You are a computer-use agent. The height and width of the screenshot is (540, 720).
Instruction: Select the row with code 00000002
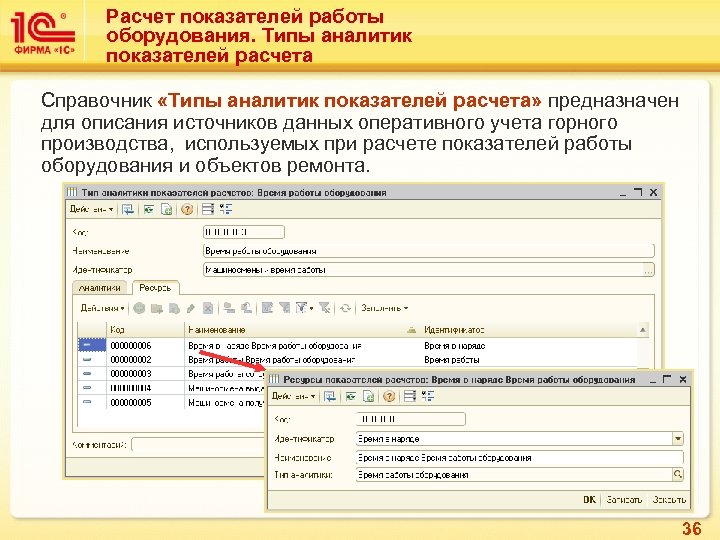358,360
